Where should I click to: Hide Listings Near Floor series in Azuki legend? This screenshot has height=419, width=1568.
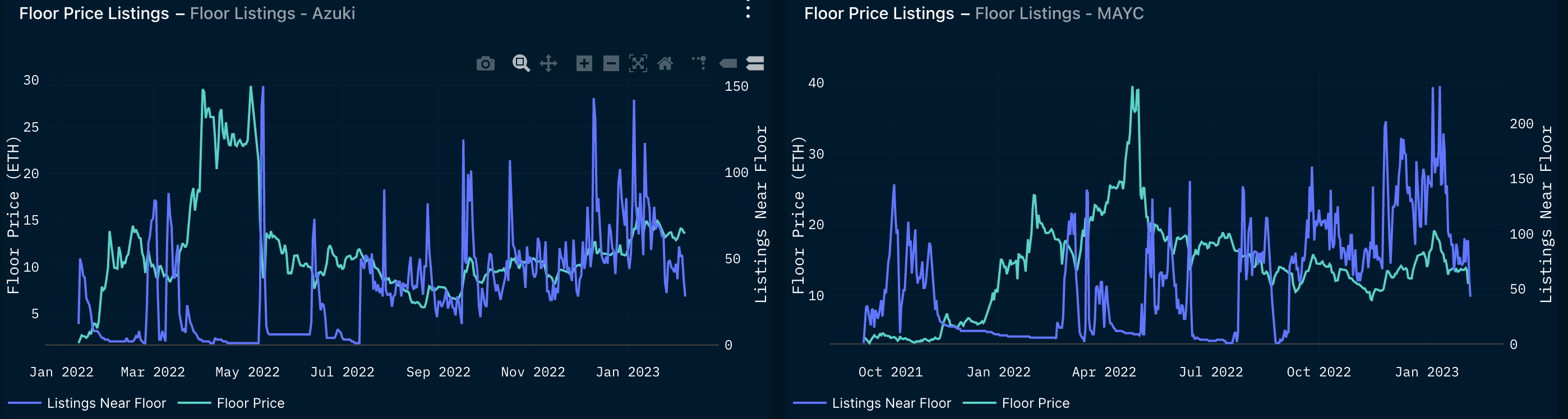(106, 403)
